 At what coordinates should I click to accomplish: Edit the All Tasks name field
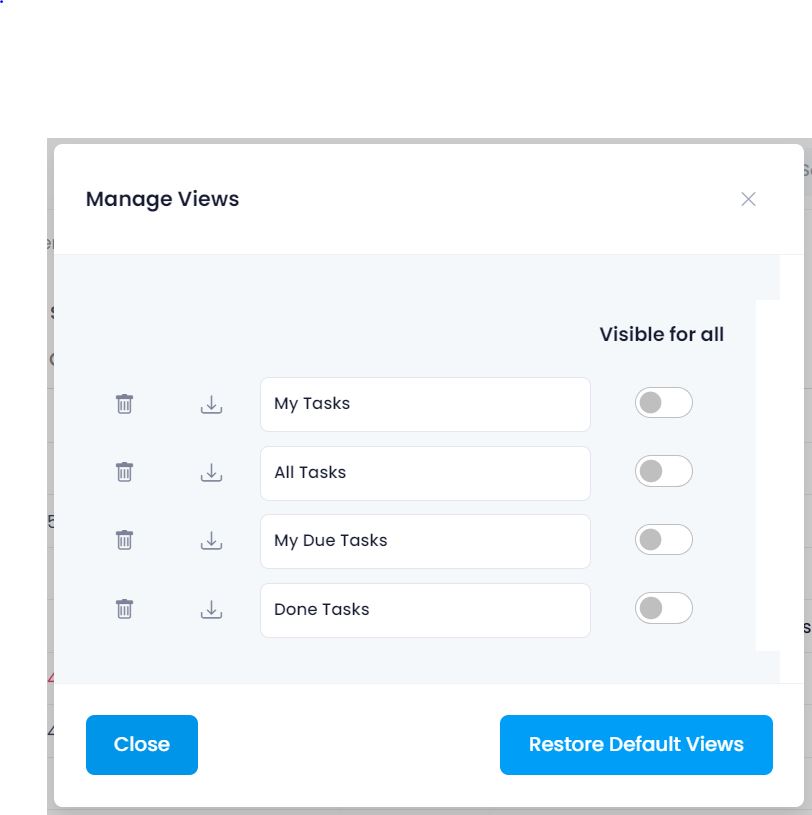pyautogui.click(x=425, y=474)
